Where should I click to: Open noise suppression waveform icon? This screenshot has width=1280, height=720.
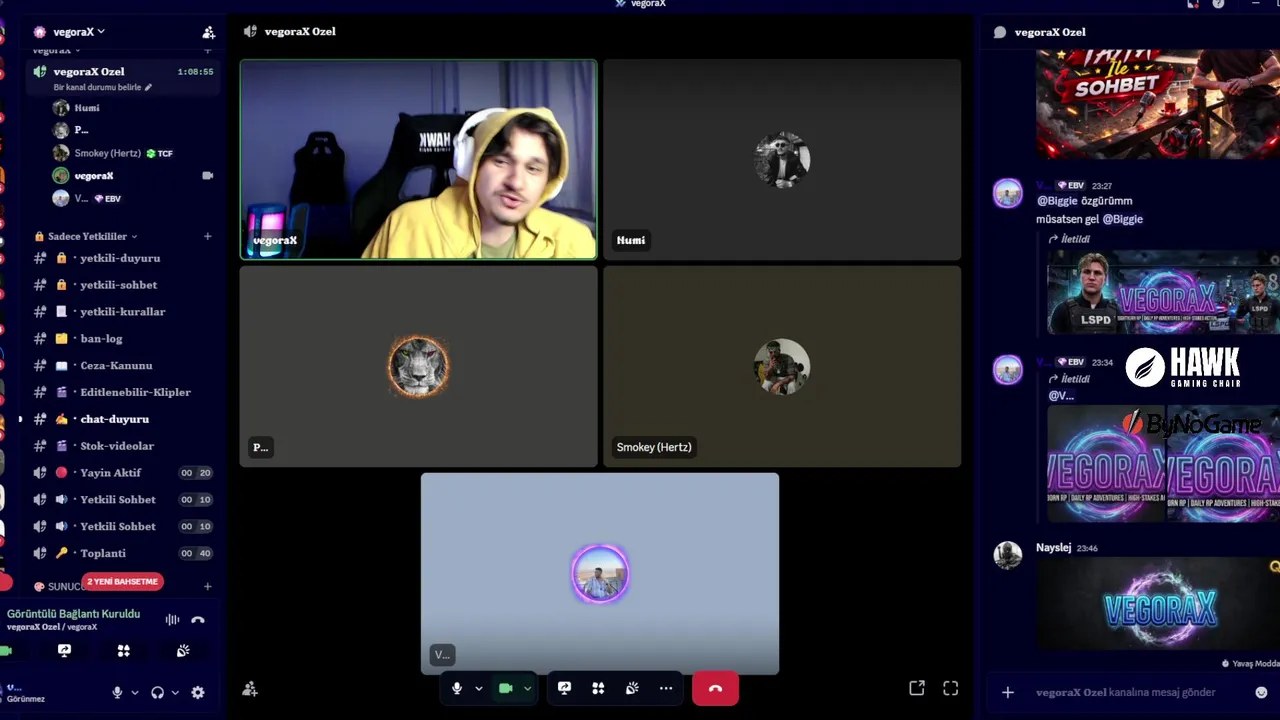[x=172, y=620]
